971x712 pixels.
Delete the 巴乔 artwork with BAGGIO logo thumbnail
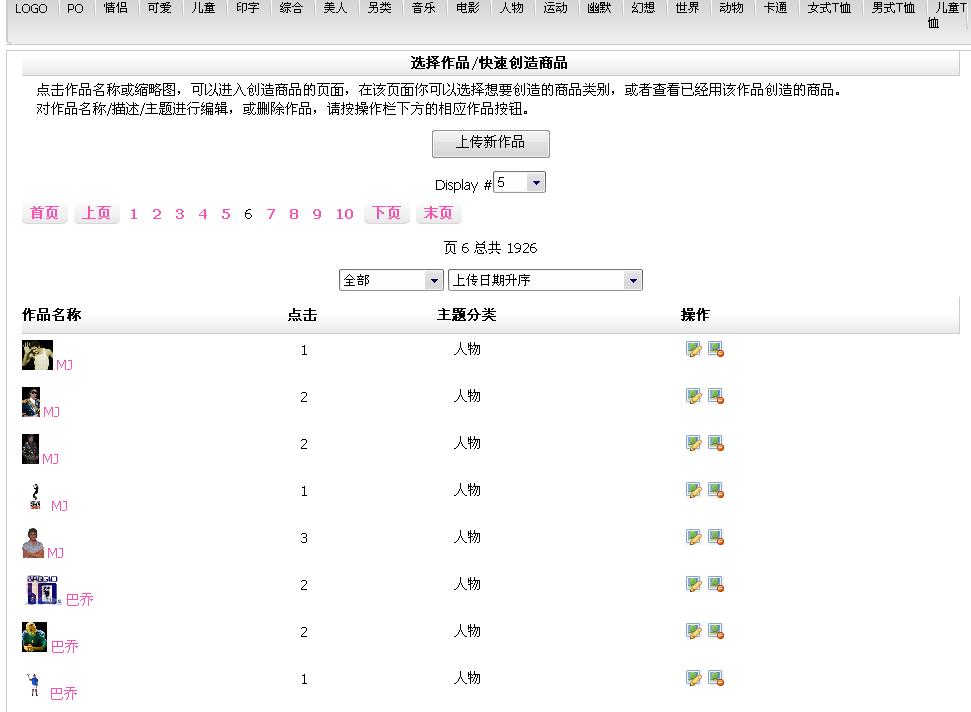[716, 584]
